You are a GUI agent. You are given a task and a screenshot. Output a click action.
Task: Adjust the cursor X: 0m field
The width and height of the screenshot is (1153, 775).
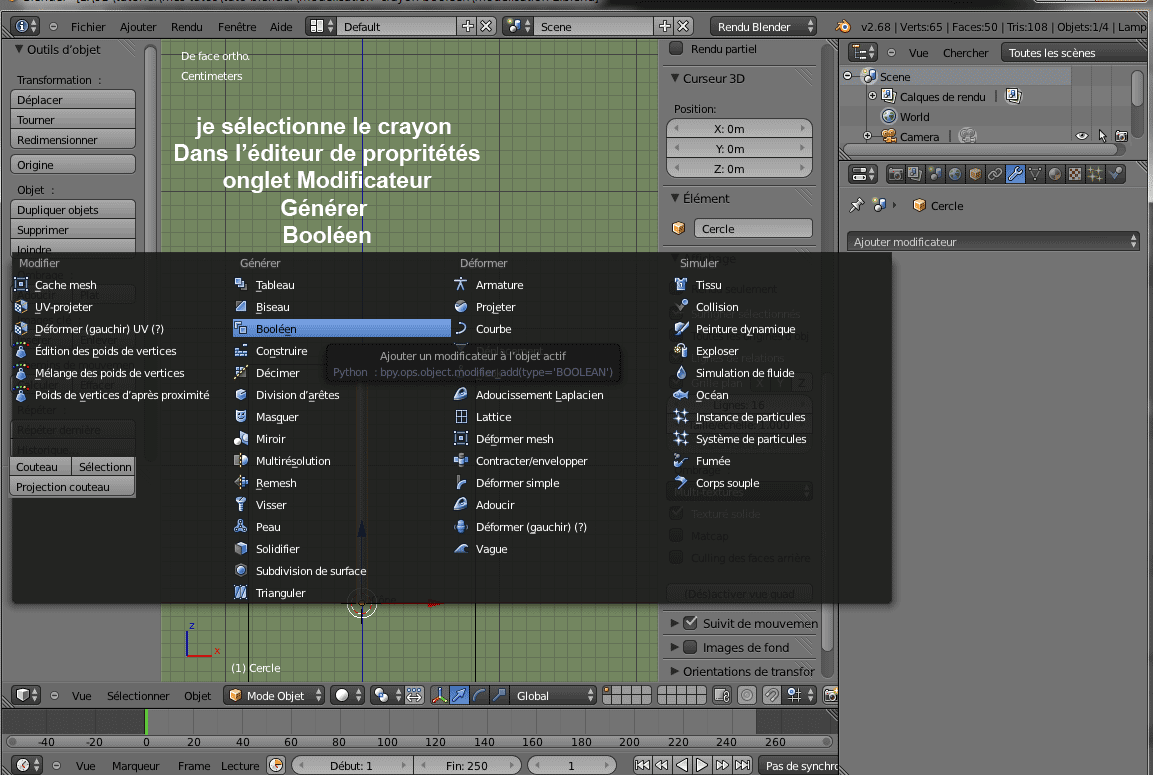coord(739,129)
